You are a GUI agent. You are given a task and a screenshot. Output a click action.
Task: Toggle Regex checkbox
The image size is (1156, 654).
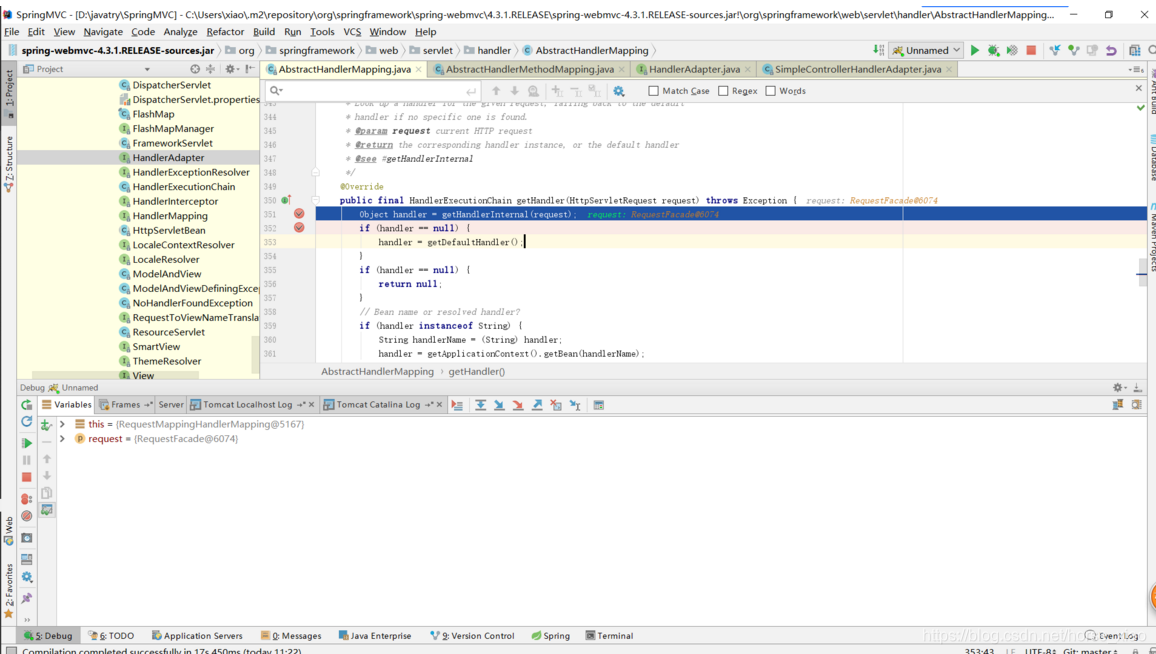[x=723, y=91]
